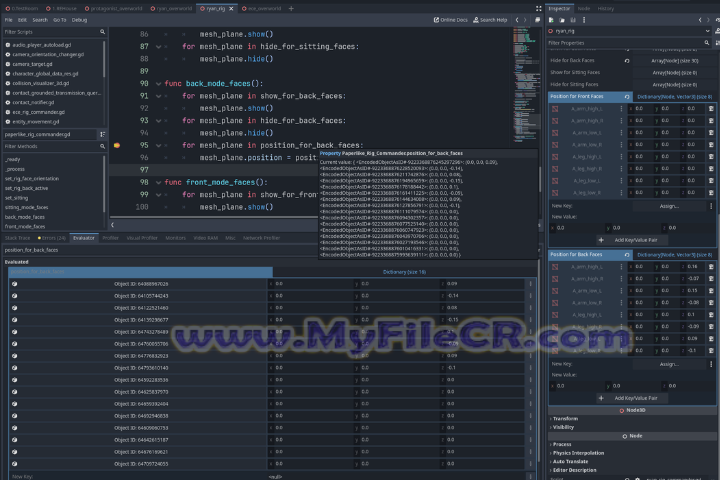
Task: Open options for A_arm_low_L key in Front Faces
Action: (x=622, y=133)
